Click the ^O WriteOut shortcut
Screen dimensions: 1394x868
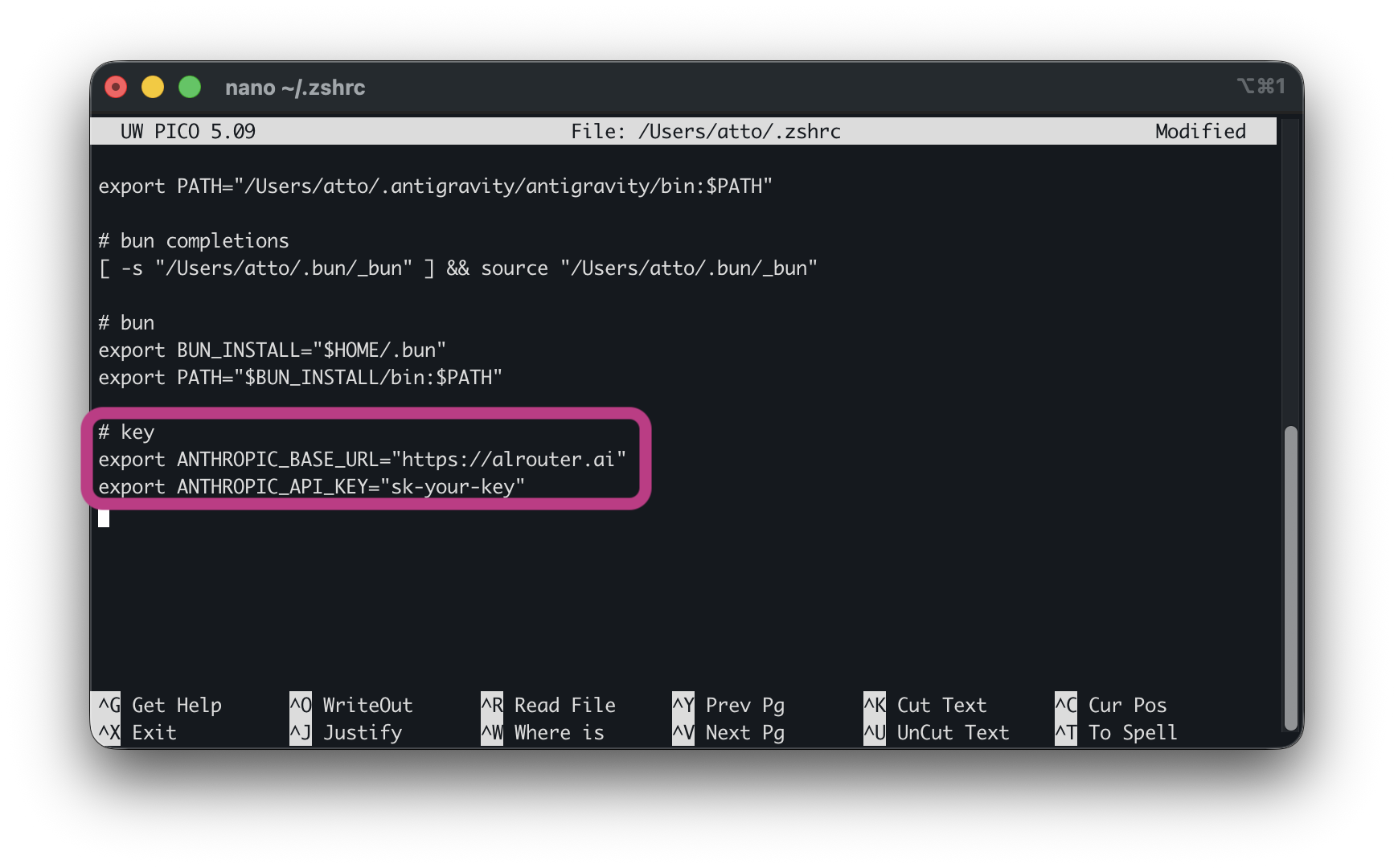click(351, 705)
